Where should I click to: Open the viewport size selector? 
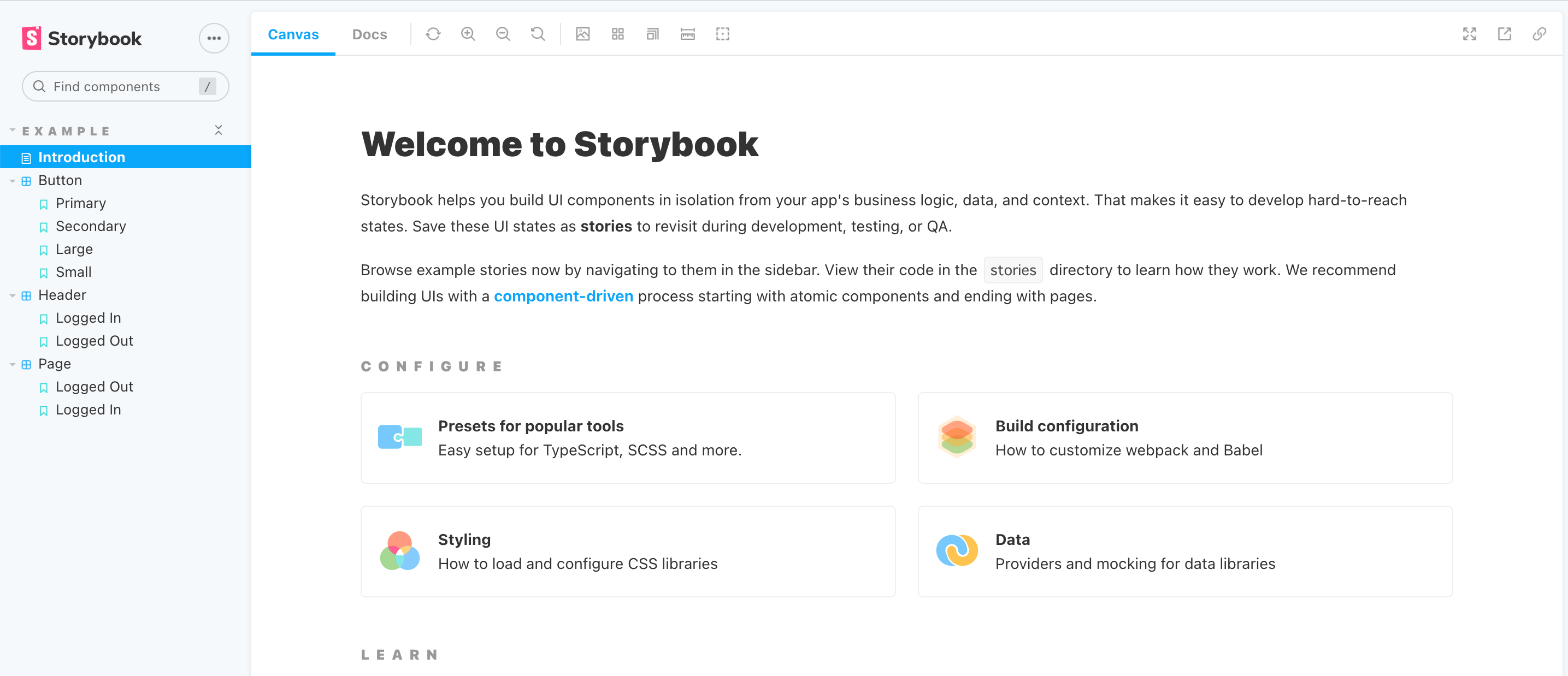tap(652, 34)
